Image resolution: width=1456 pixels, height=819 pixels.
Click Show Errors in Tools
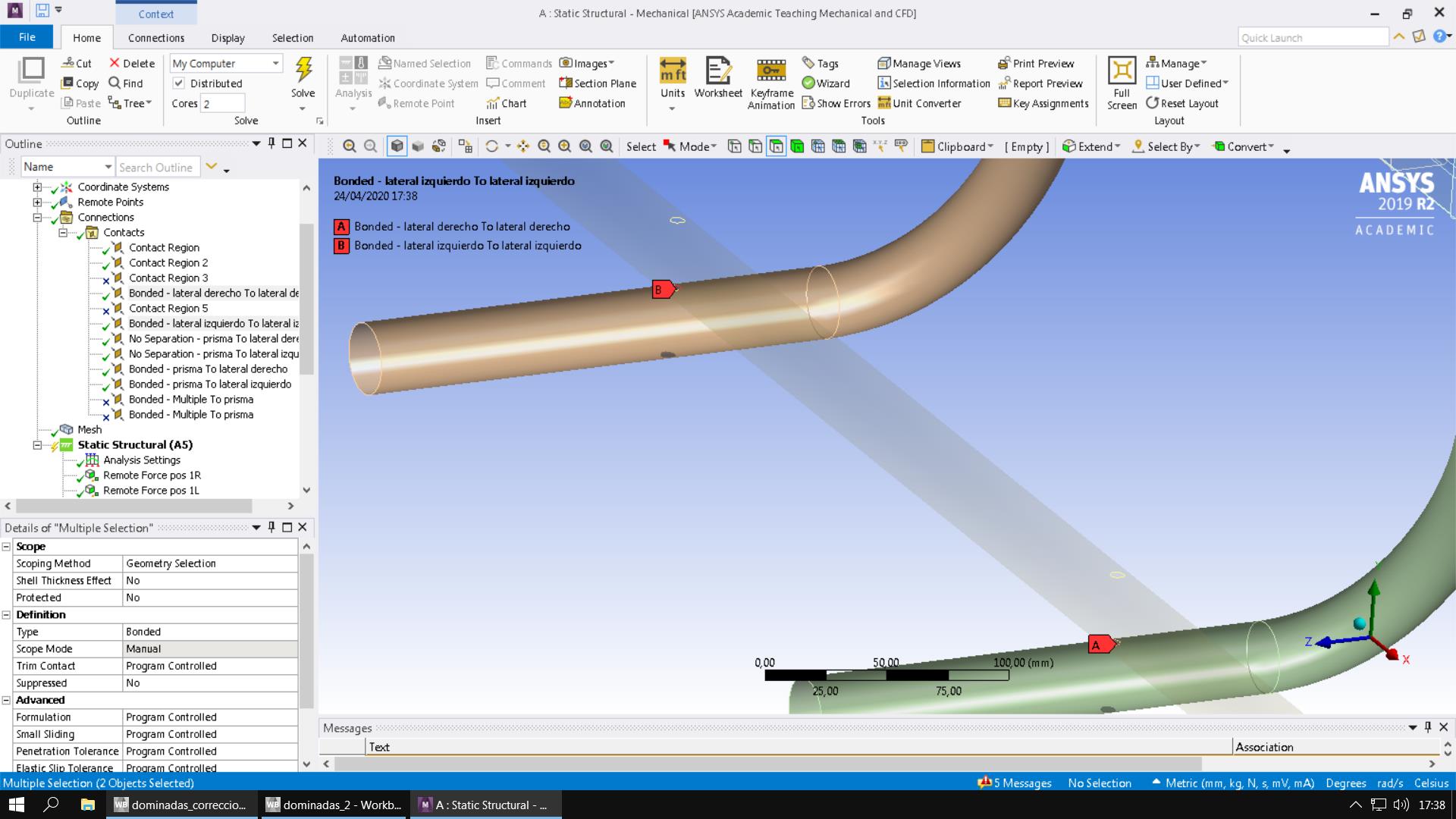pos(836,103)
